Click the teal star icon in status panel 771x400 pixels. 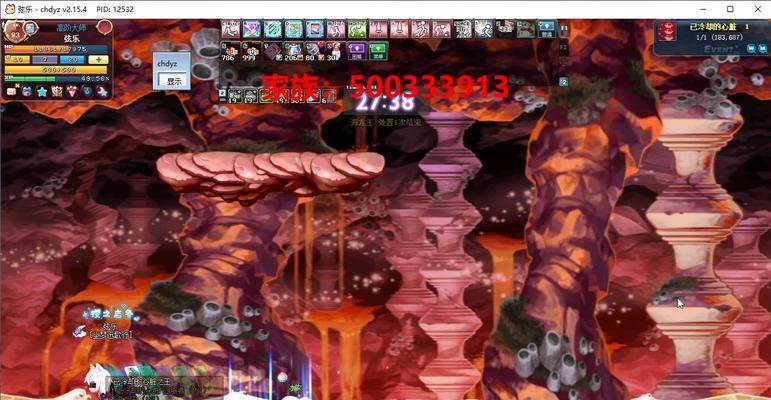[x=42, y=92]
